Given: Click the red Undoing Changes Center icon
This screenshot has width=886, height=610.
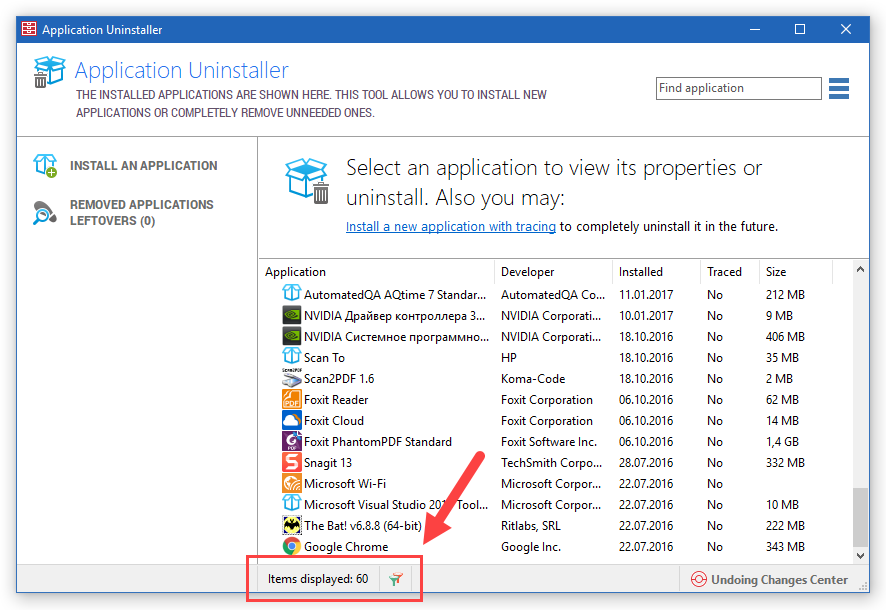Looking at the screenshot, I should pos(698,579).
